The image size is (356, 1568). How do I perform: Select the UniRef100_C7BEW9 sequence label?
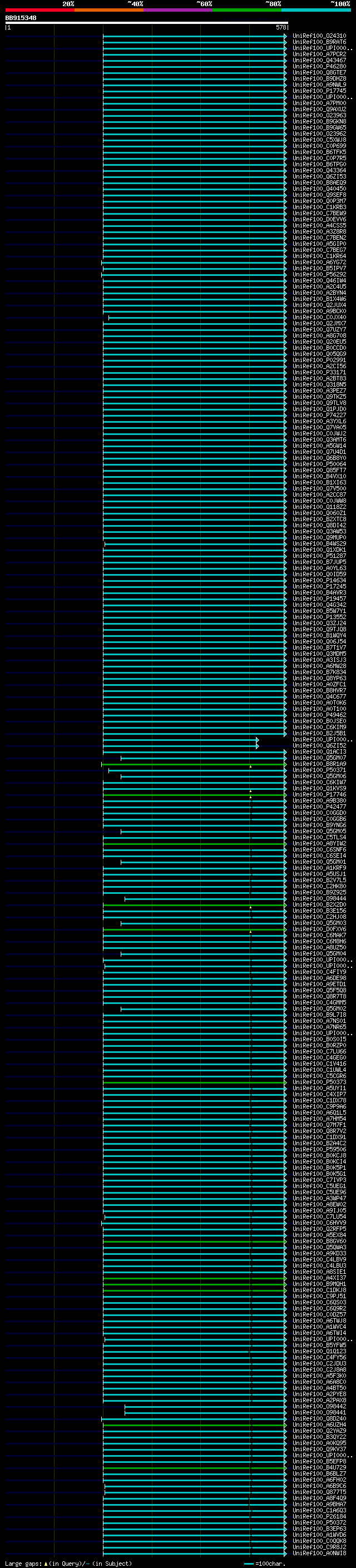coord(319,213)
